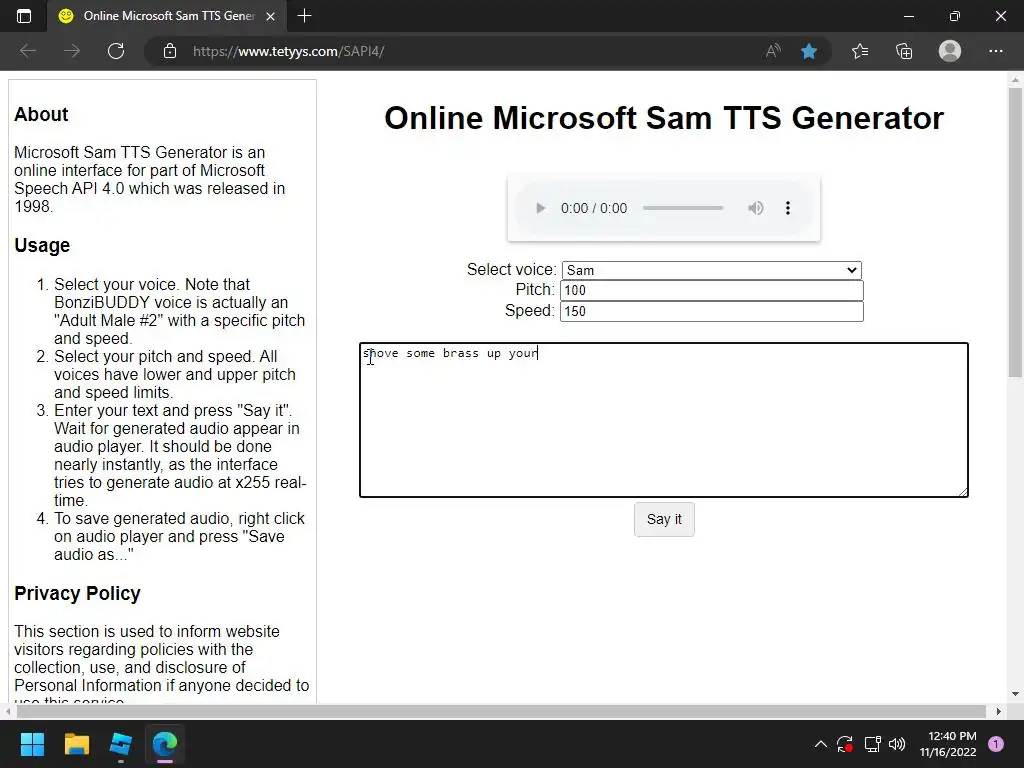Click the Speed input field

coord(712,311)
